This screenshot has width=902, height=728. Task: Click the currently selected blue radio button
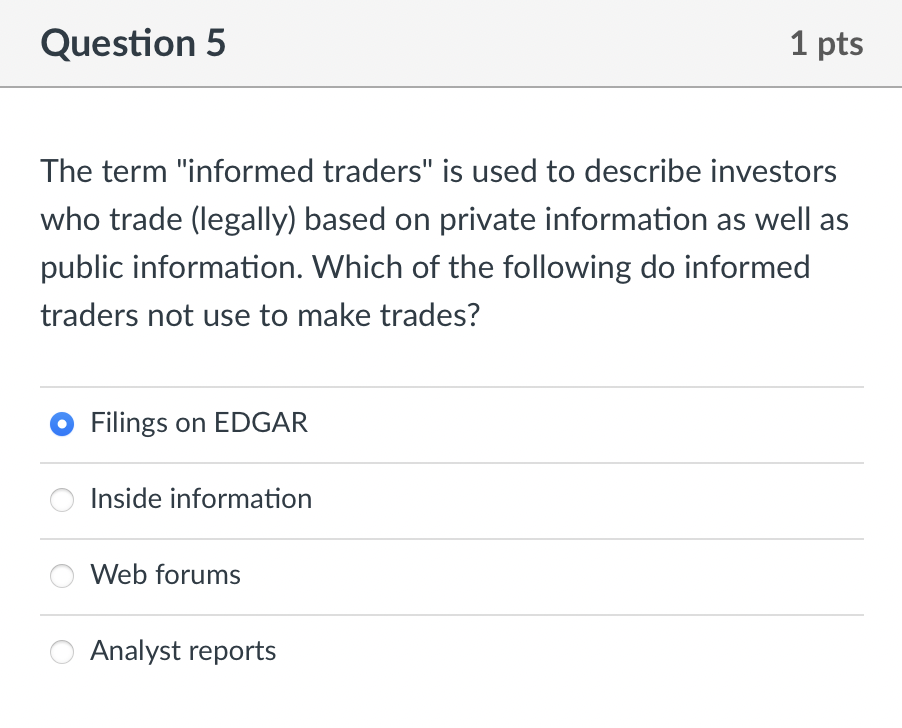pos(61,424)
